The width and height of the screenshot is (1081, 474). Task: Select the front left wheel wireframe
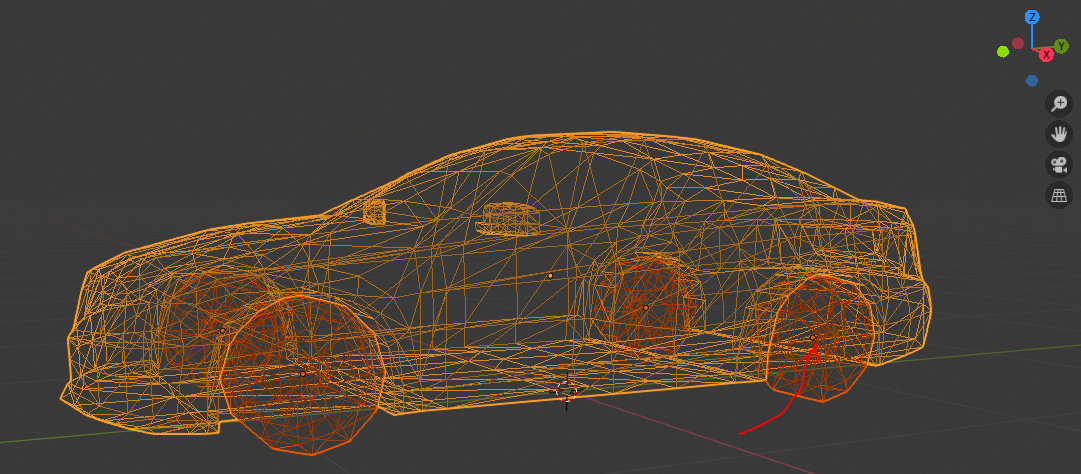point(302,374)
